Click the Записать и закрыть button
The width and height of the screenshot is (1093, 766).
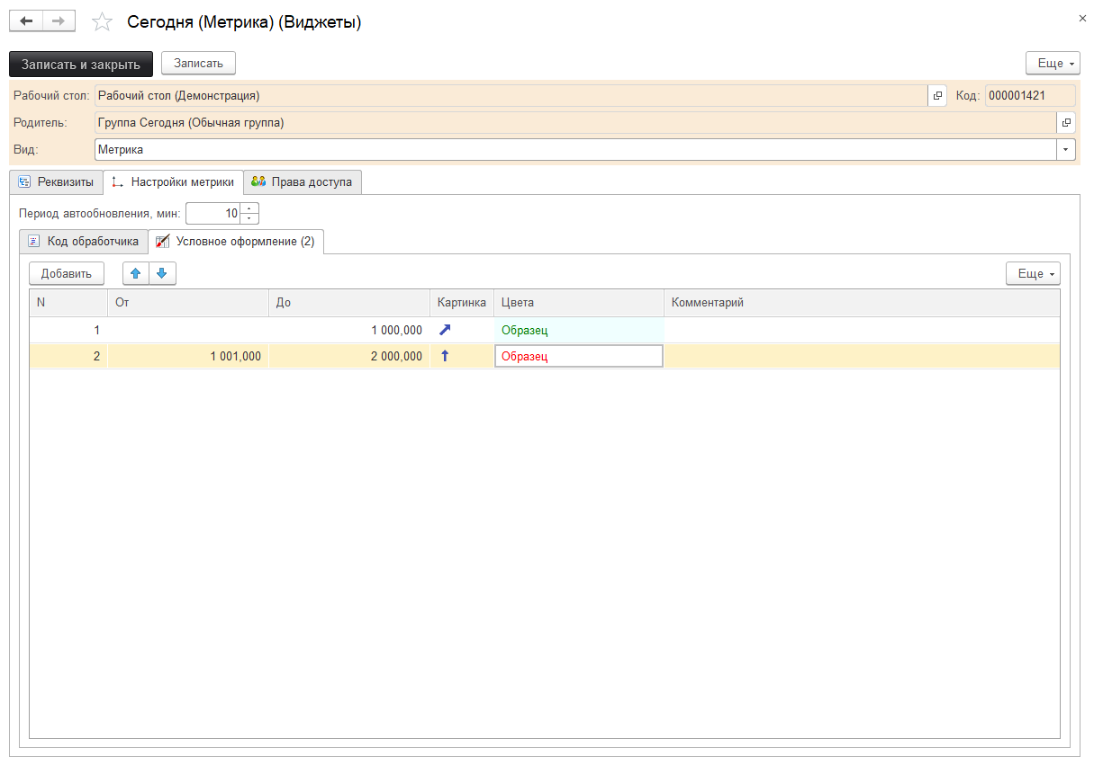click(x=80, y=63)
